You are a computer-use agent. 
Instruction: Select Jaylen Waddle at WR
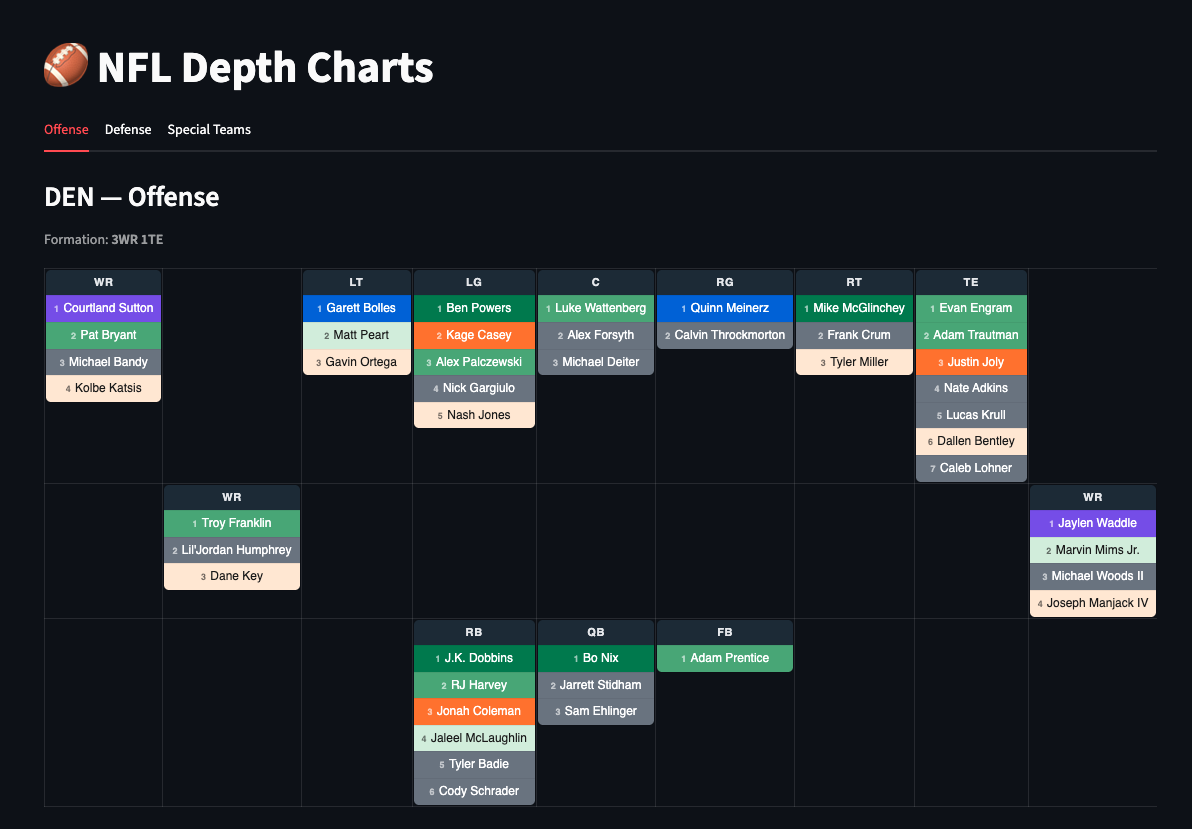(x=1092, y=523)
